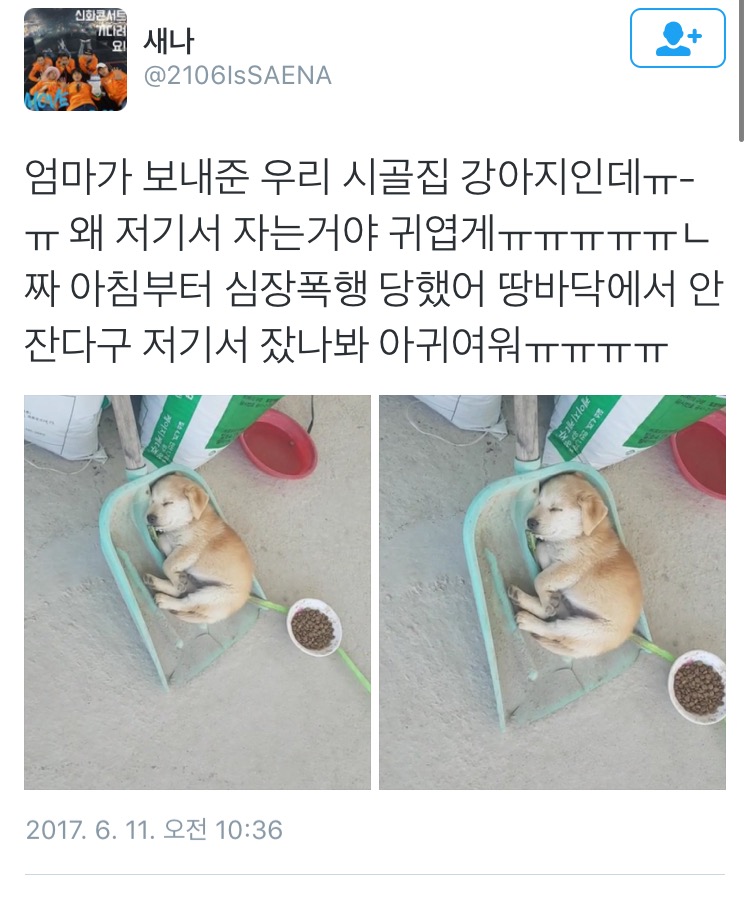
Task: Follow 새나 with the add-user button
Action: click(x=677, y=38)
